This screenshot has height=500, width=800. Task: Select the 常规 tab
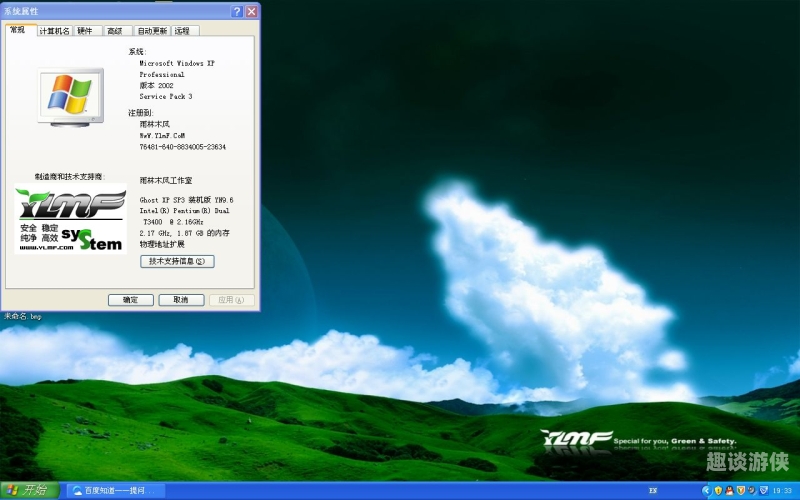tap(19, 30)
